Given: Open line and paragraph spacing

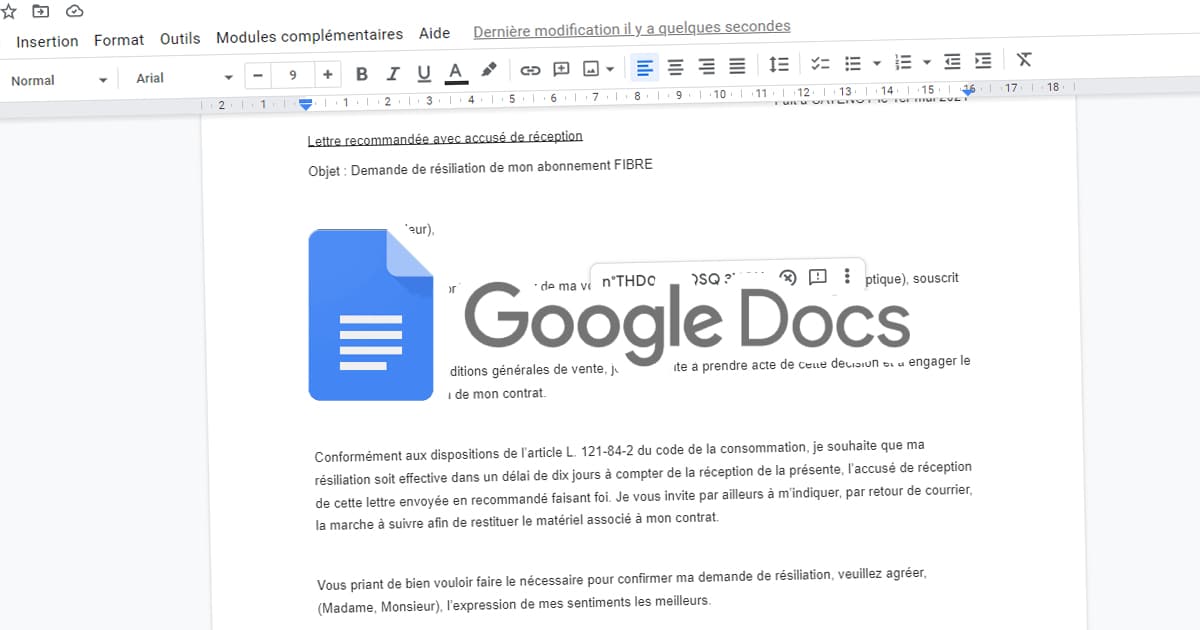Looking at the screenshot, I should 779,64.
